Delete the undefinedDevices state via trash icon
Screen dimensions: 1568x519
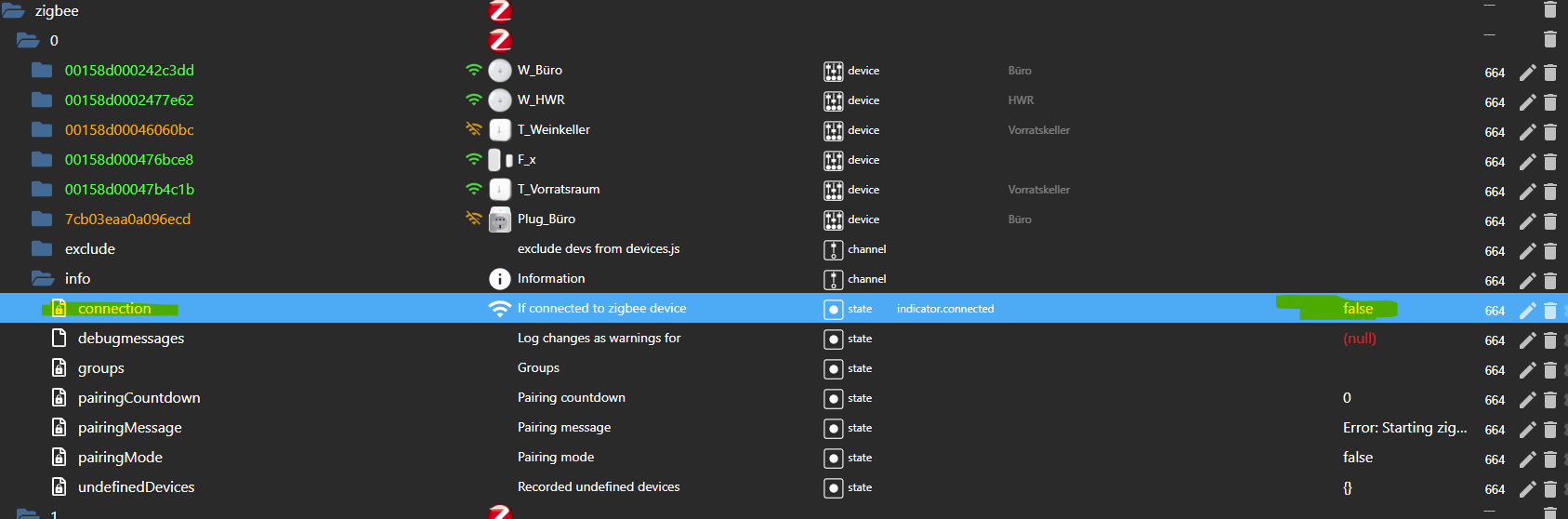tap(1550, 489)
